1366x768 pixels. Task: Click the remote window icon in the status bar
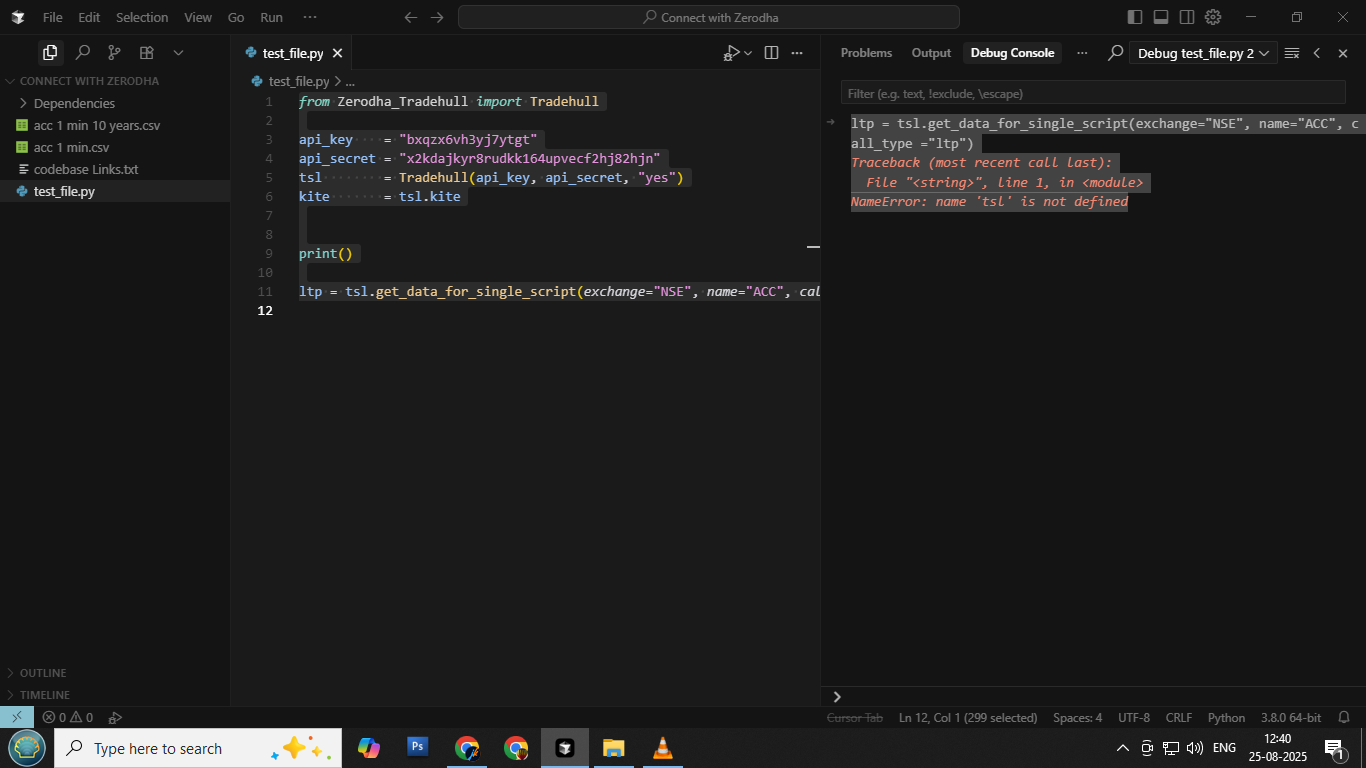16,717
